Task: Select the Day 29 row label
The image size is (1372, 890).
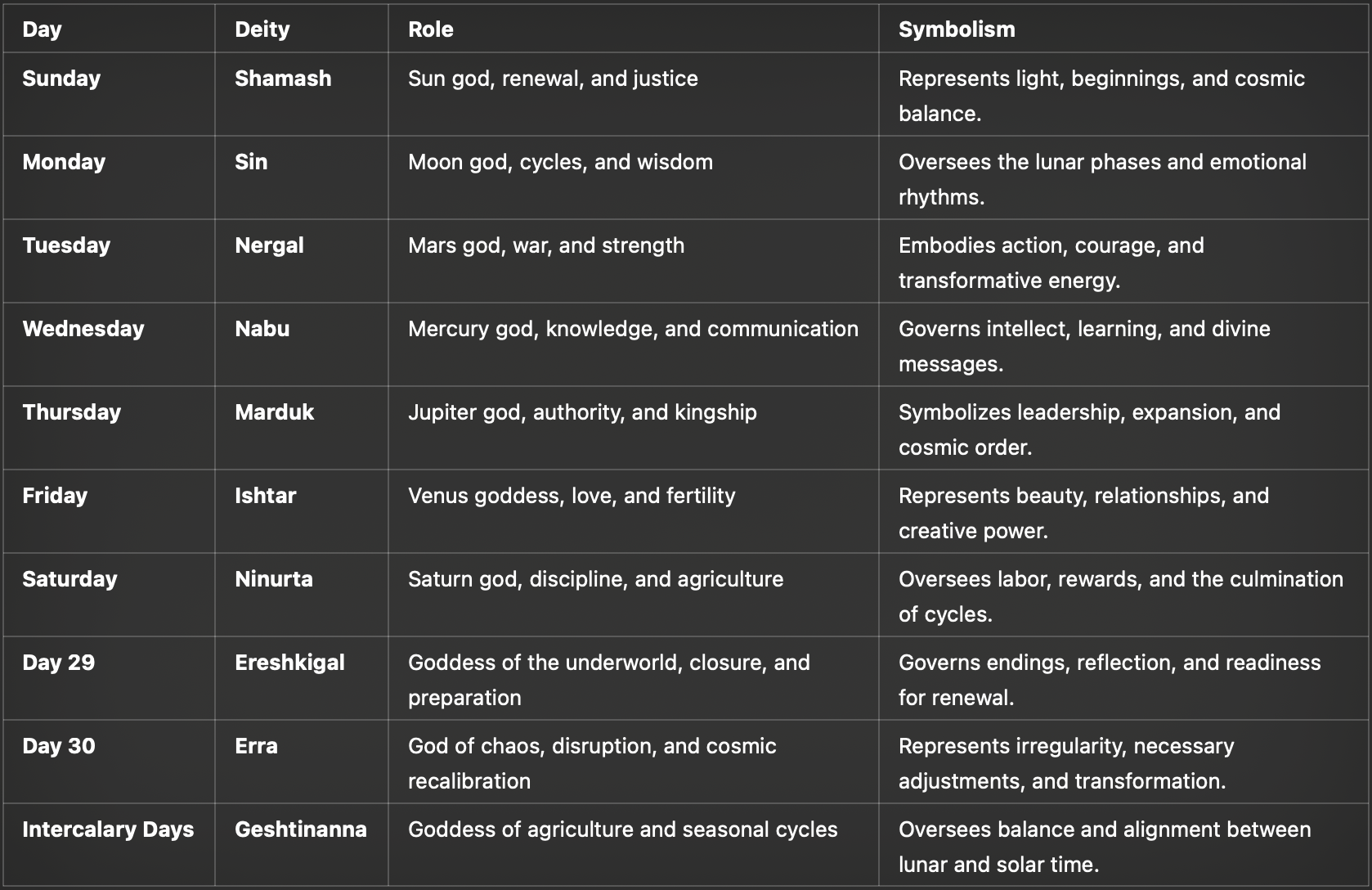Action: coord(58,663)
